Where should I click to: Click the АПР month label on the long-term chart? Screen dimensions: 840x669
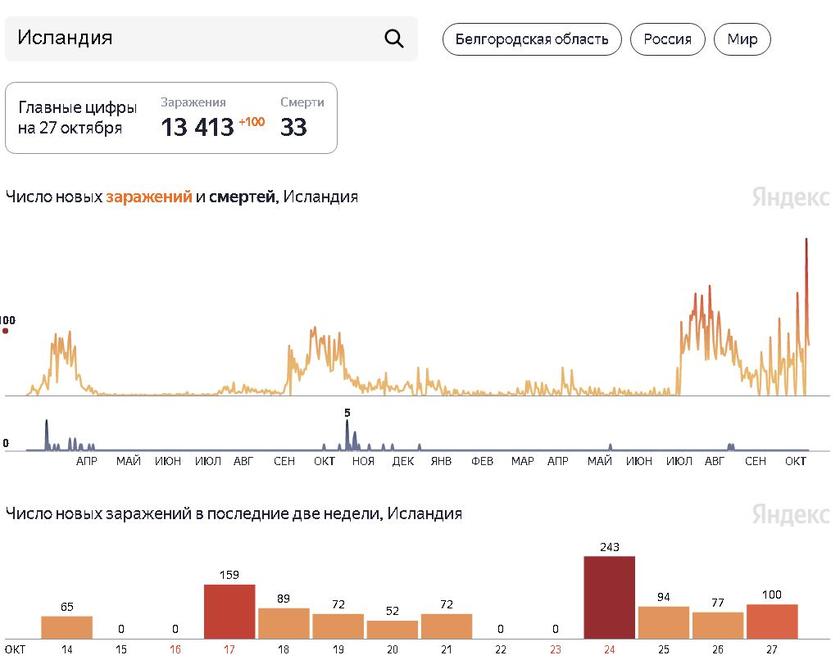pyautogui.click(x=88, y=463)
